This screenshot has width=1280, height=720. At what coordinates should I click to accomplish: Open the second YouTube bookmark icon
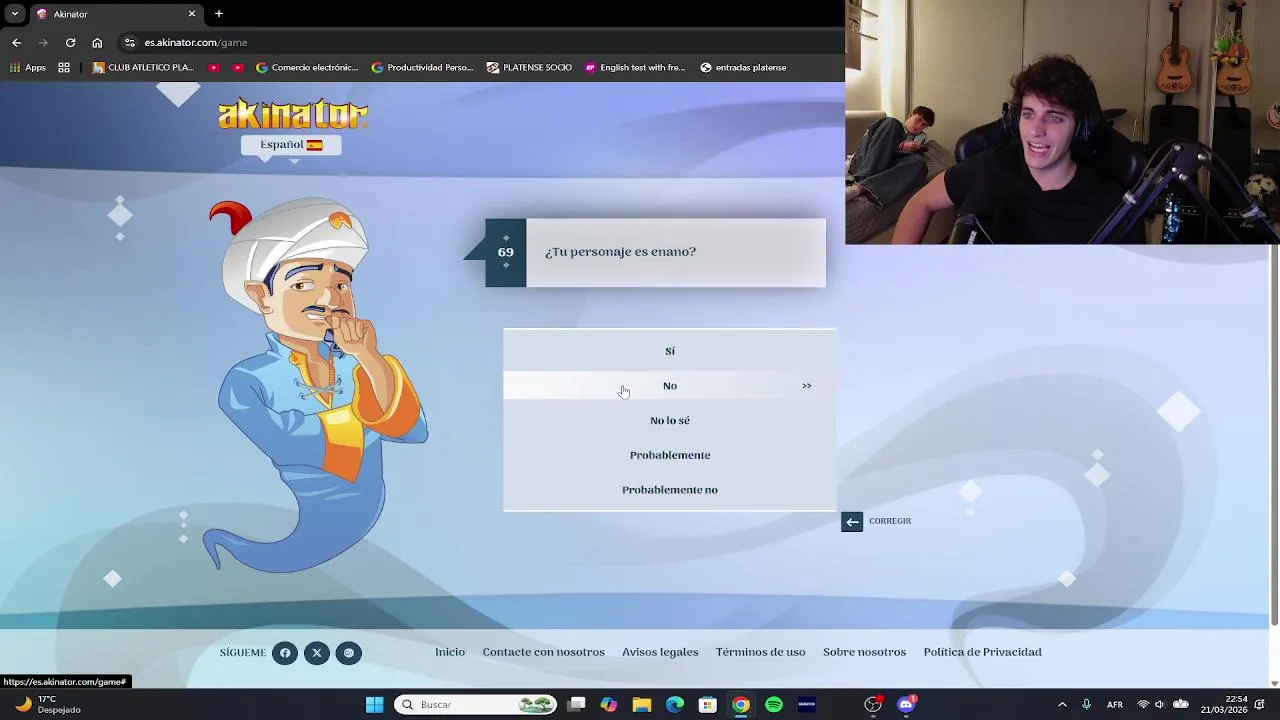click(x=237, y=68)
